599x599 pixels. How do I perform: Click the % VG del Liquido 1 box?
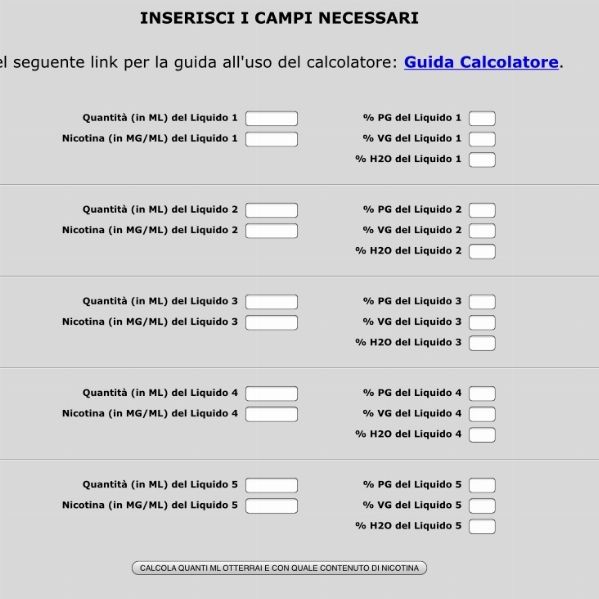(x=482, y=139)
